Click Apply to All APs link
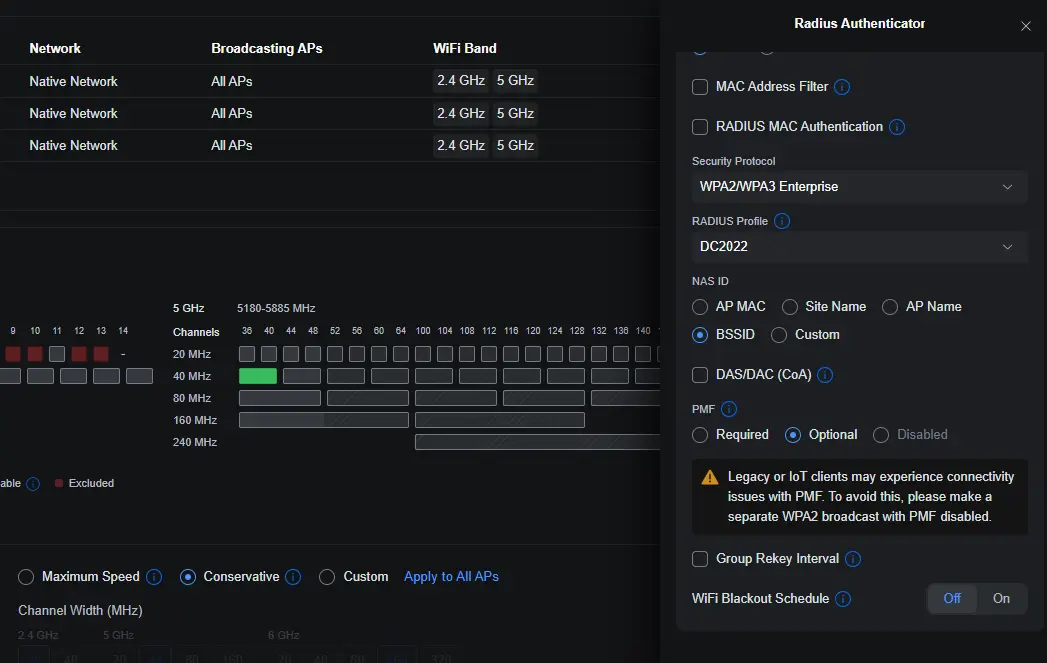 point(451,577)
